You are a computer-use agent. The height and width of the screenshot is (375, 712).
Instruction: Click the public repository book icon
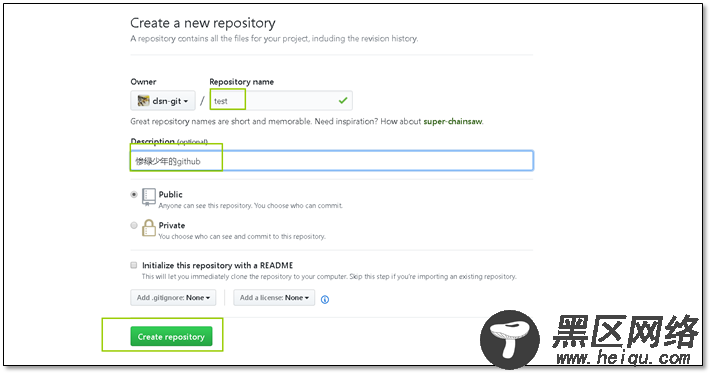[148, 197]
